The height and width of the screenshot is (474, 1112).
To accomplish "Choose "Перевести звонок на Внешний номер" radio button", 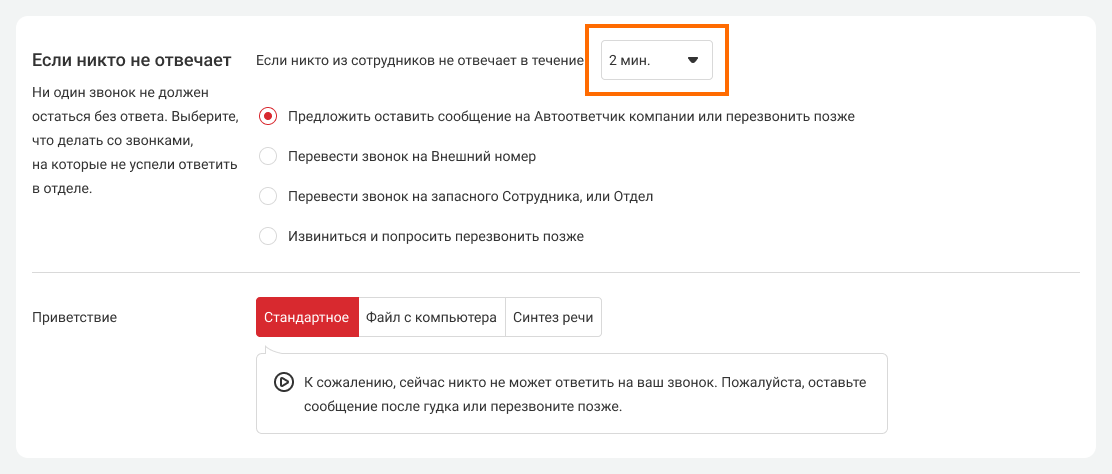I will (268, 157).
